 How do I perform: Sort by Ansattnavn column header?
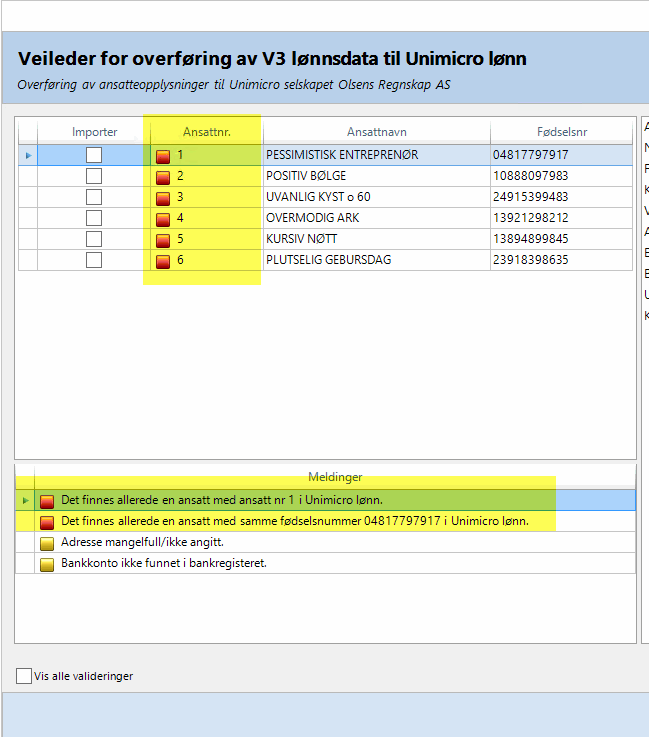tap(376, 132)
